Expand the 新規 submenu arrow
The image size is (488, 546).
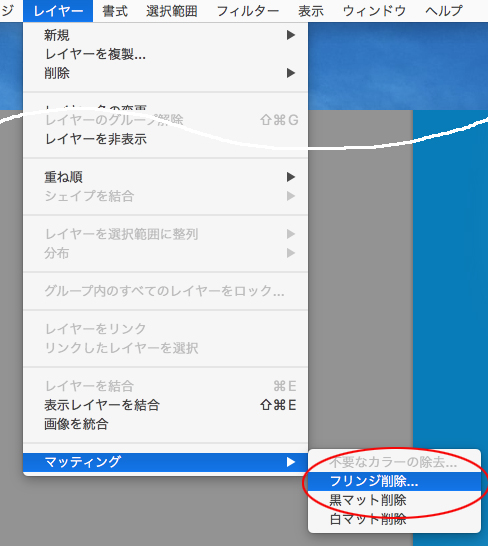(291, 35)
